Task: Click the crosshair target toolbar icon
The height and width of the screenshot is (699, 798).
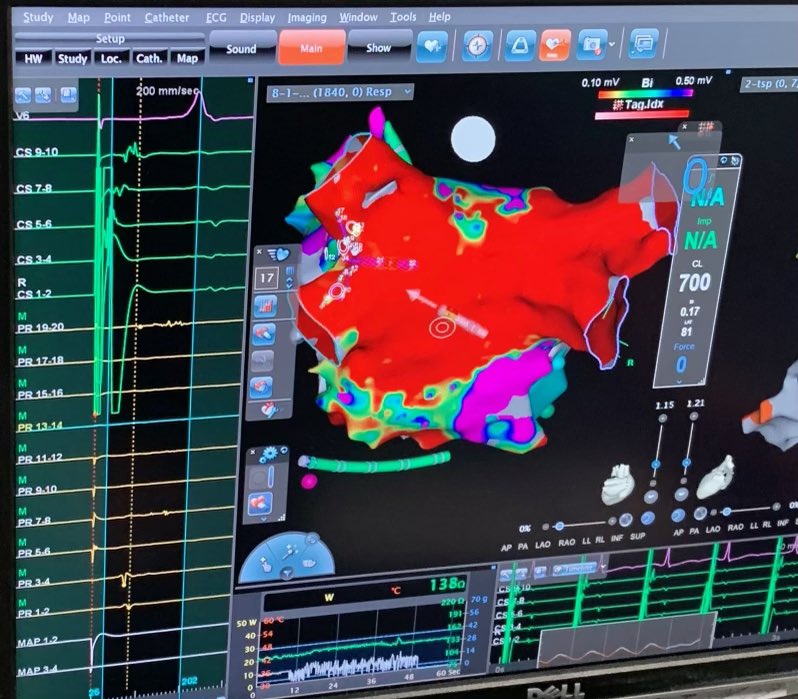Action: pos(477,46)
